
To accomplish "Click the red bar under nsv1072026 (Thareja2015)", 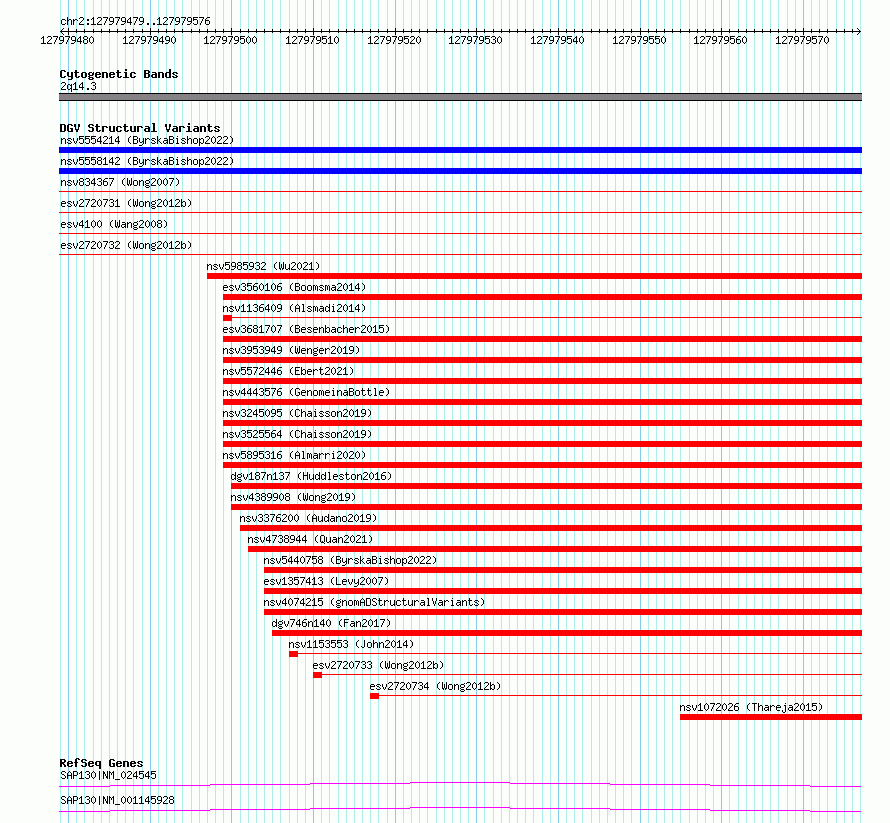I will 771,717.
